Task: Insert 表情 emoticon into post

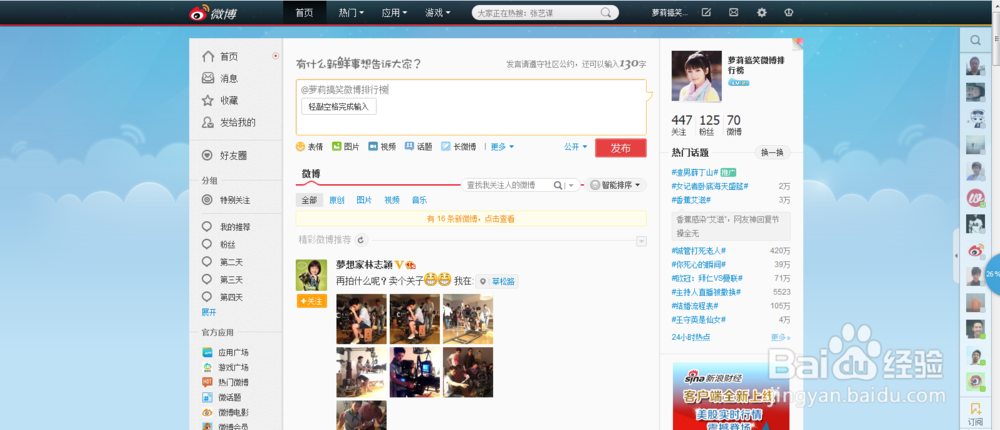Action: [x=309, y=147]
